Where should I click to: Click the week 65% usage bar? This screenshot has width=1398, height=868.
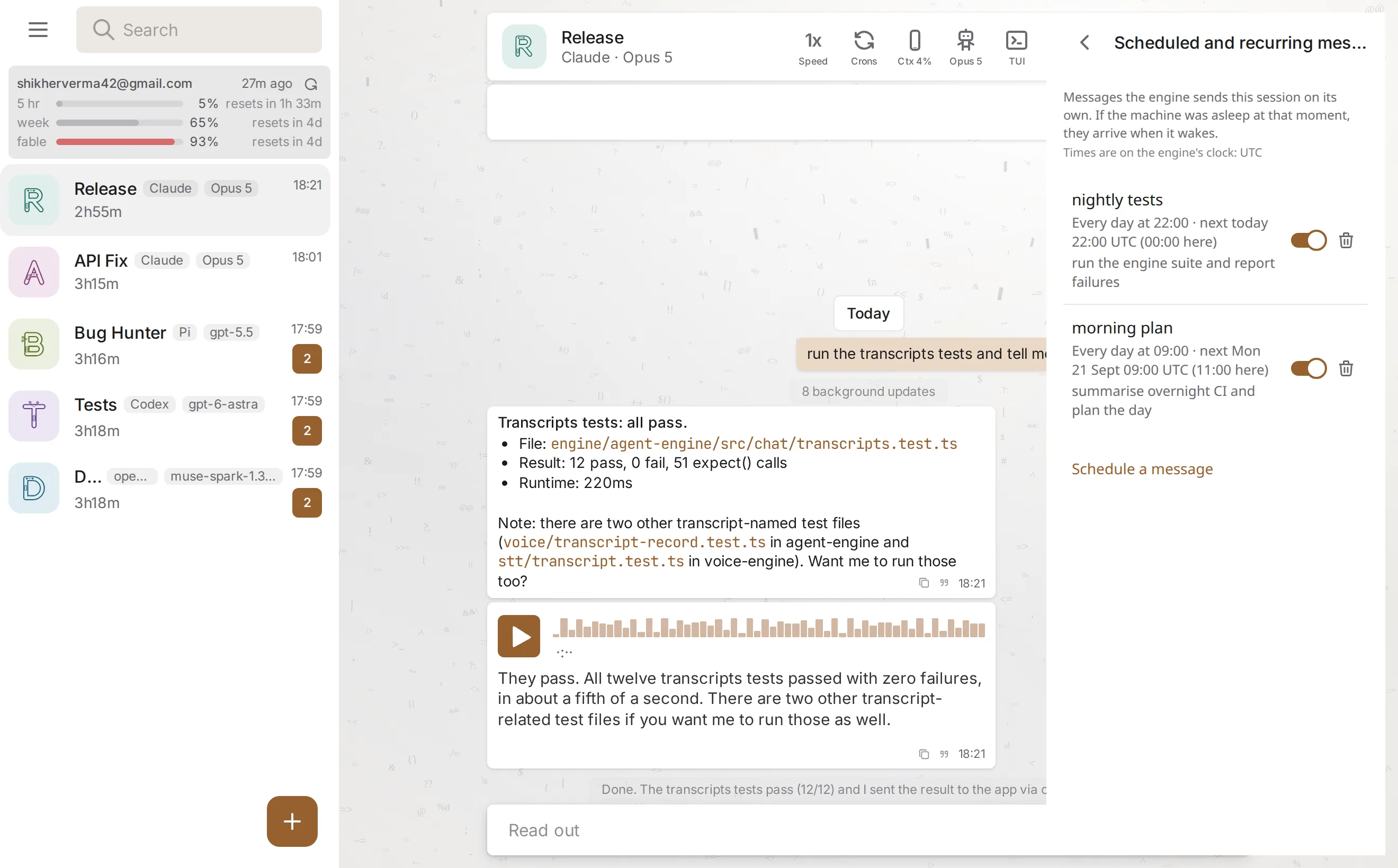(119, 123)
